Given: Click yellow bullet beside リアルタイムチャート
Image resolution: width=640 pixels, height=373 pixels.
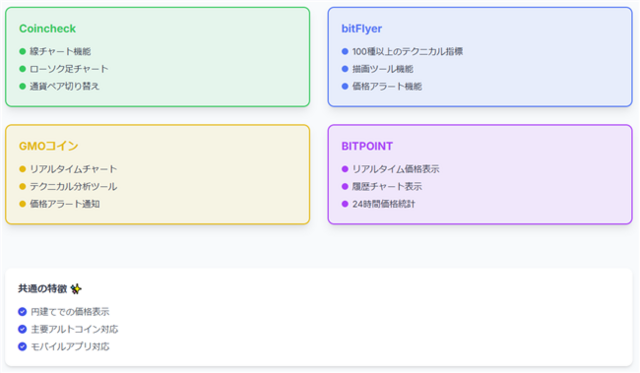Looking at the screenshot, I should 22,169.
